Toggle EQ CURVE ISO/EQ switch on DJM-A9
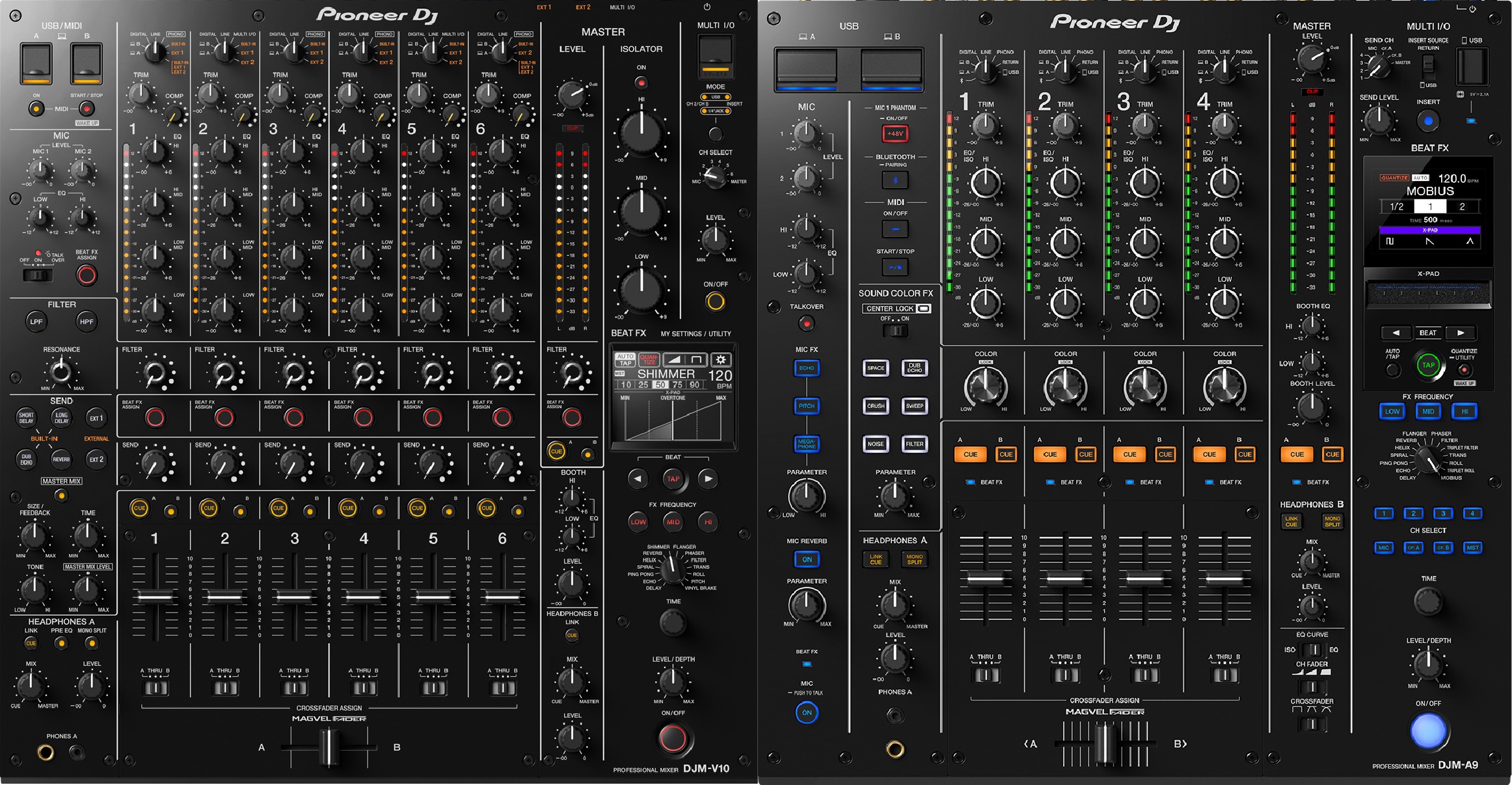Viewport: 1512px width, 785px height. [1313, 650]
